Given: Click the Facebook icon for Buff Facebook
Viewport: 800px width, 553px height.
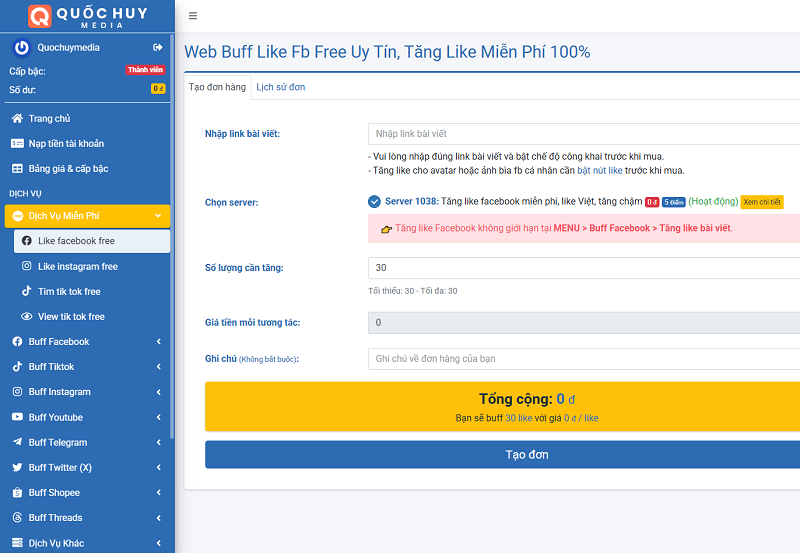Looking at the screenshot, I should tap(17, 341).
